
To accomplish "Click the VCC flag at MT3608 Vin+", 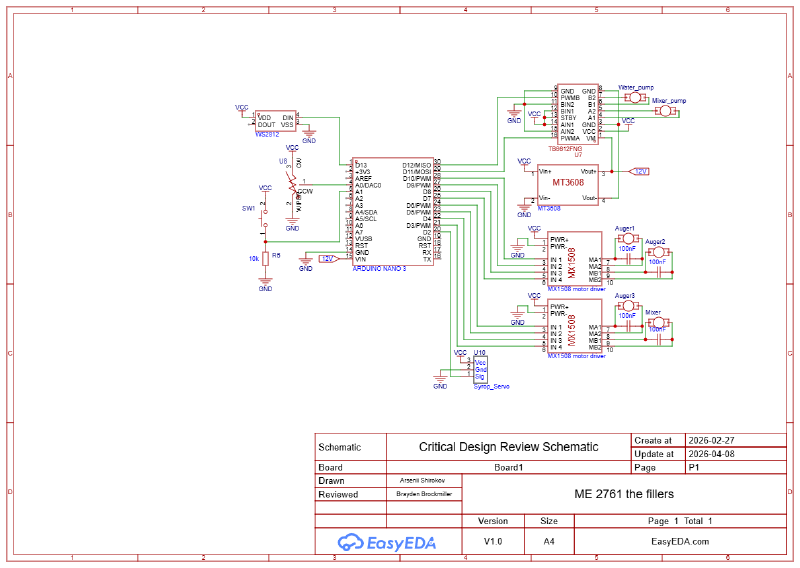I will (524, 163).
